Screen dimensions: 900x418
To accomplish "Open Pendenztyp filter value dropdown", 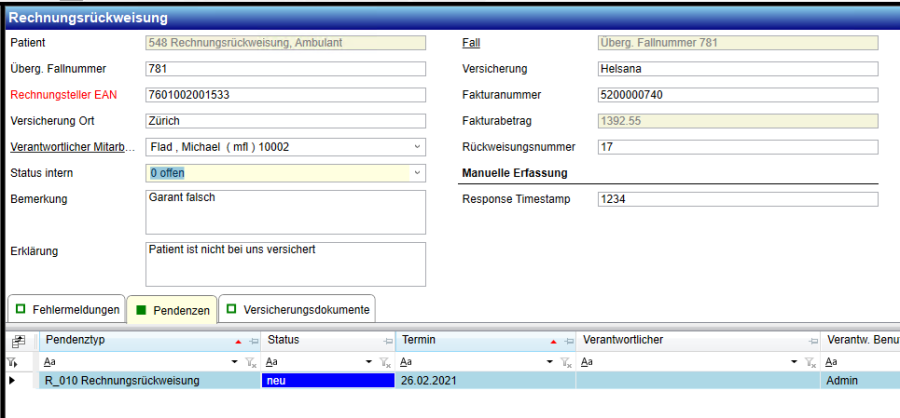I will (x=234, y=362).
